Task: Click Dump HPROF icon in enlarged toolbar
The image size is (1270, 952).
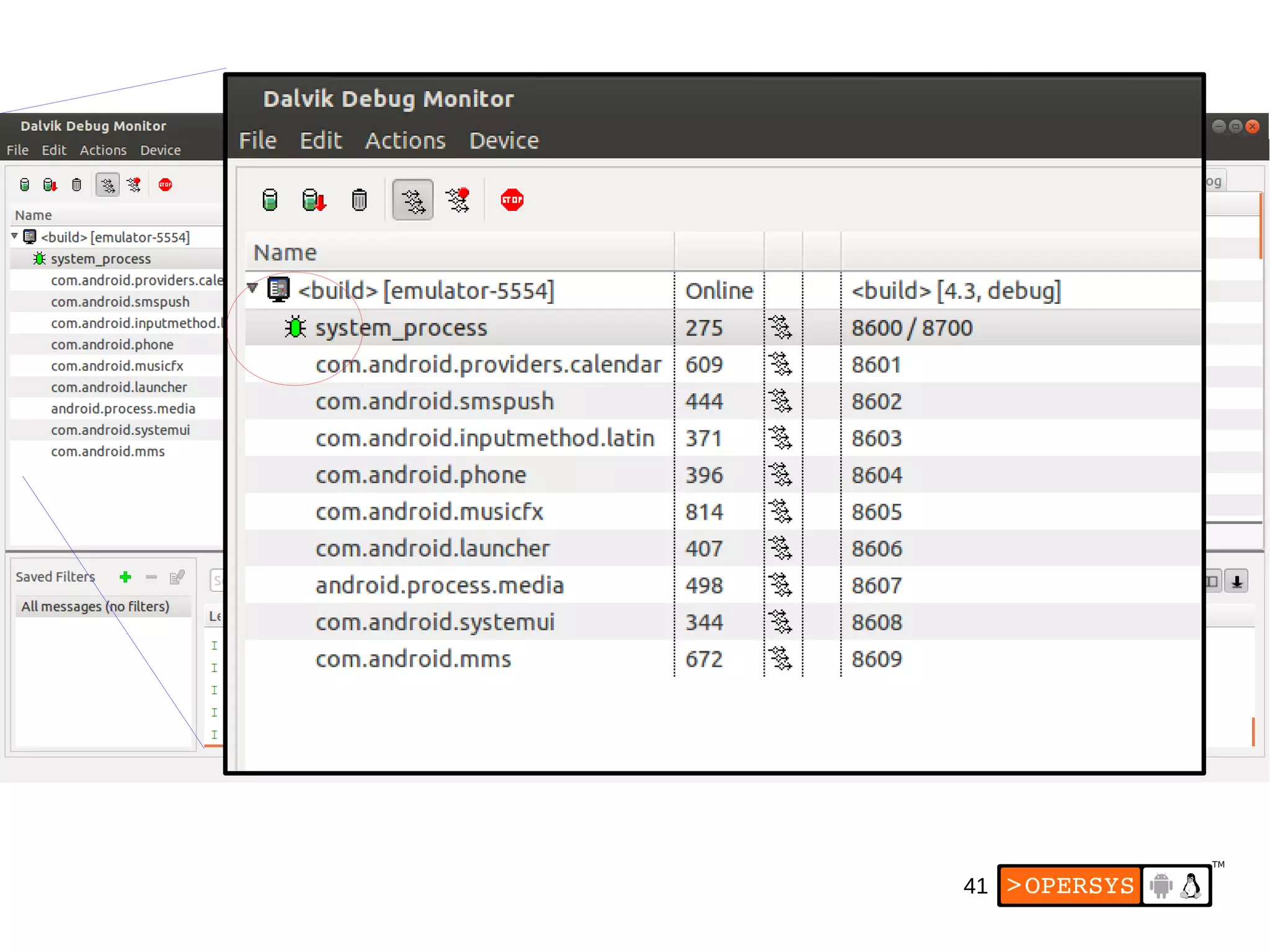Action: (x=313, y=200)
